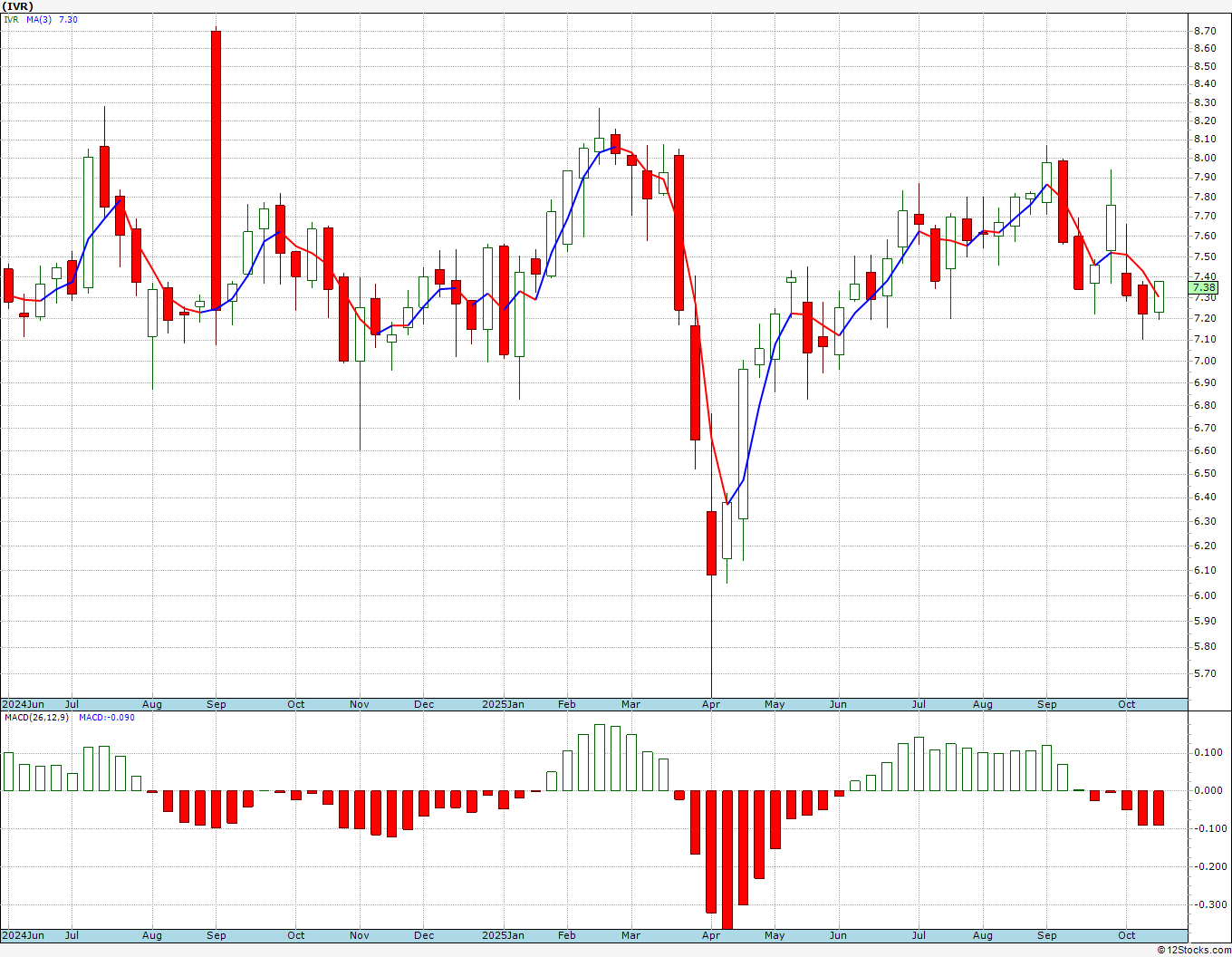Screen dimensions: 1232x957
Task: Click the (IVR) chart title
Action: tap(18, 6)
